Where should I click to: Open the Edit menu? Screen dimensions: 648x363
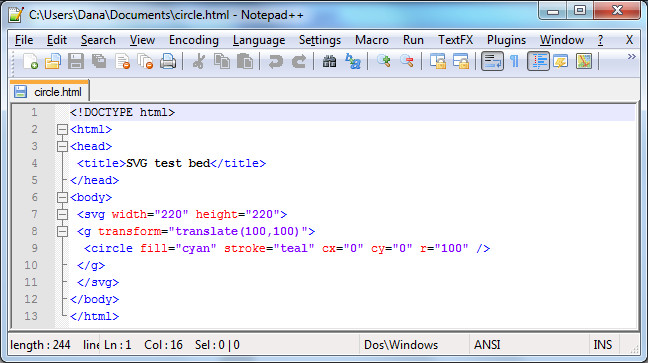57,40
